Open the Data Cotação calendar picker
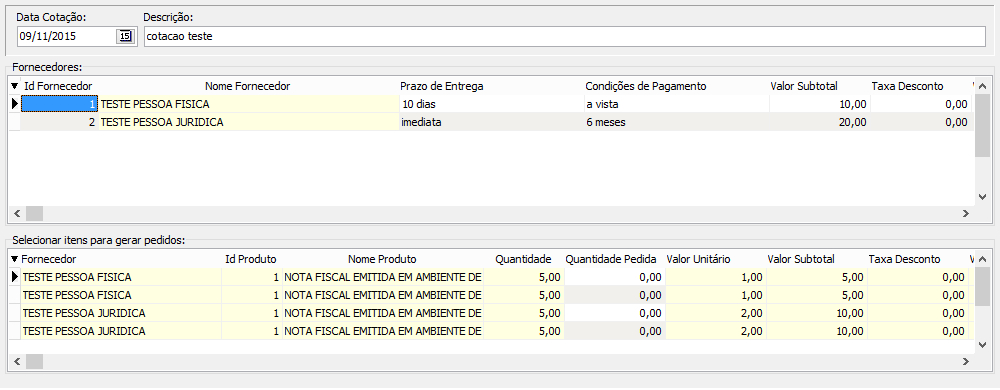The width and height of the screenshot is (1000, 390). [126, 36]
